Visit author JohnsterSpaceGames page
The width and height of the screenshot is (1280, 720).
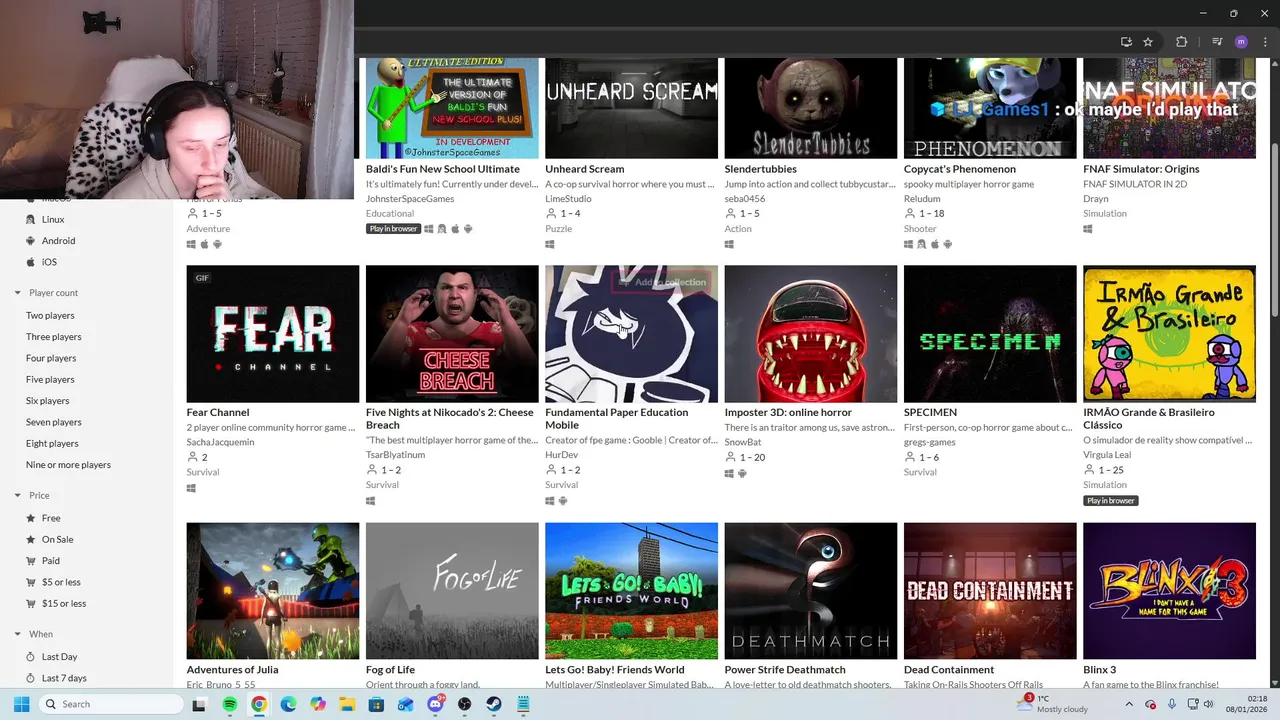(410, 199)
